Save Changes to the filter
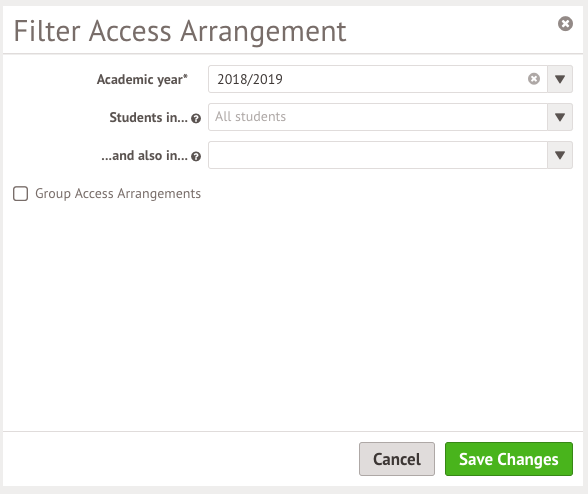The height and width of the screenshot is (494, 588). 509,459
